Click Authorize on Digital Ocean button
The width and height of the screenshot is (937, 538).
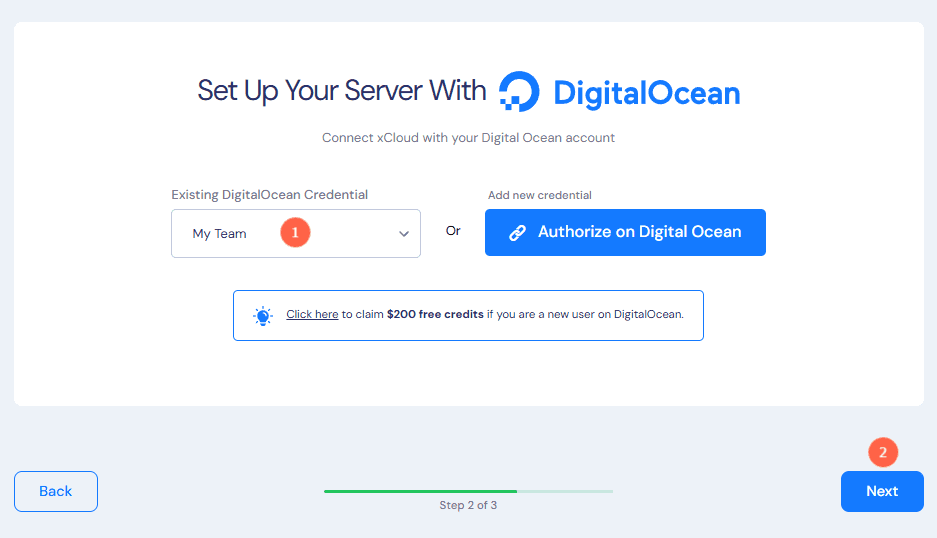pos(625,233)
